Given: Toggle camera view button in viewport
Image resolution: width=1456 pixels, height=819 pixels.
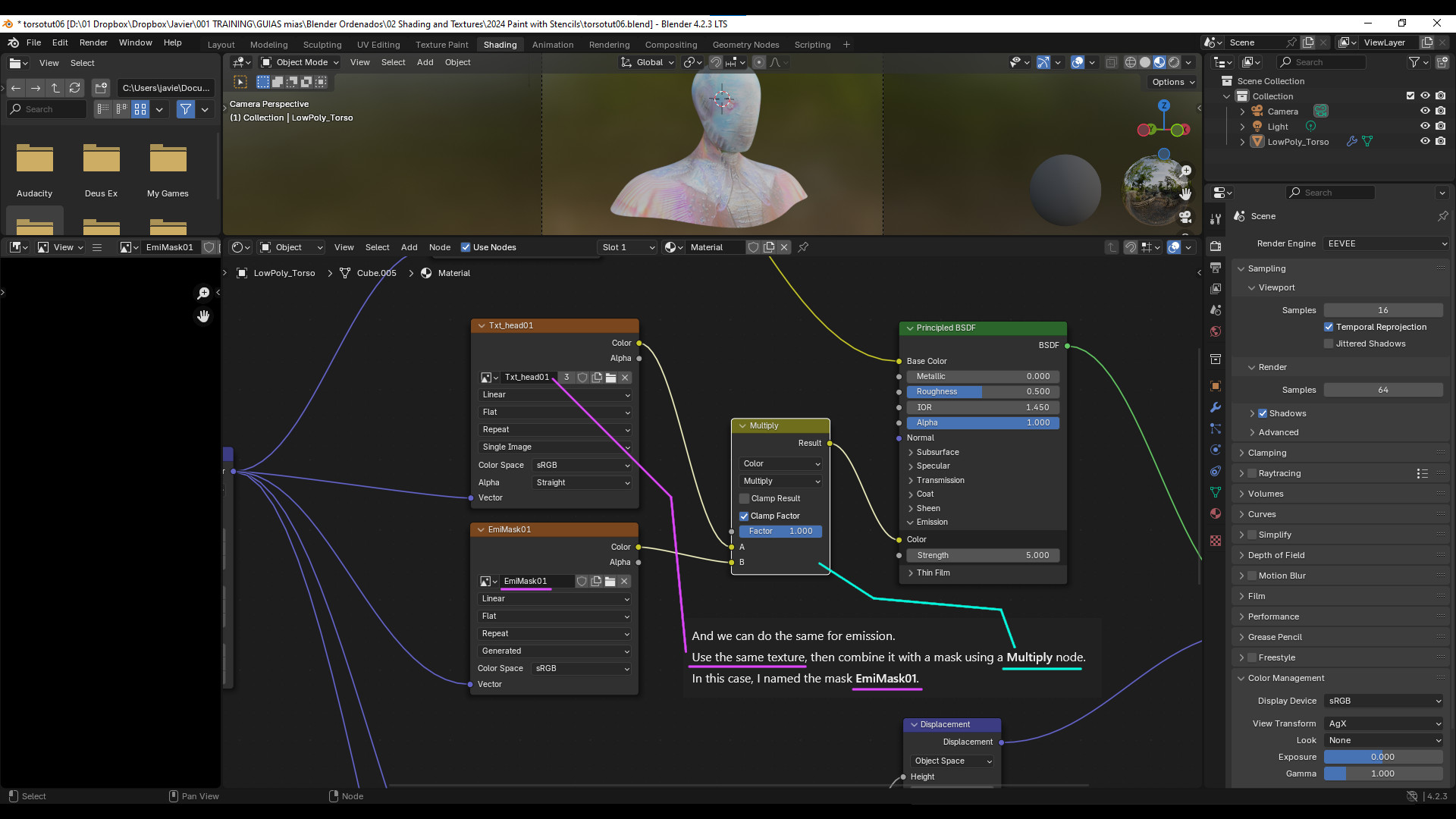Looking at the screenshot, I should (x=1185, y=218).
